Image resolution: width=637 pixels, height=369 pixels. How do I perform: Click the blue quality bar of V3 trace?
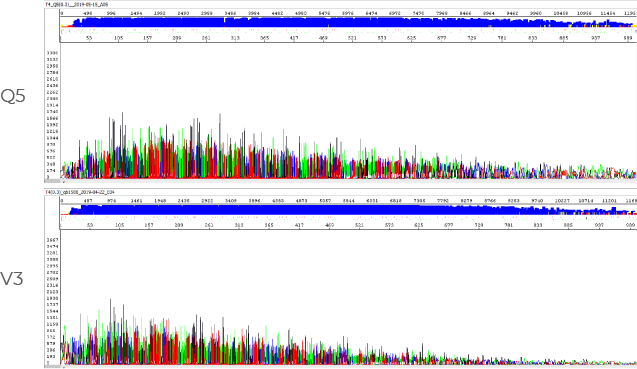(x=349, y=210)
